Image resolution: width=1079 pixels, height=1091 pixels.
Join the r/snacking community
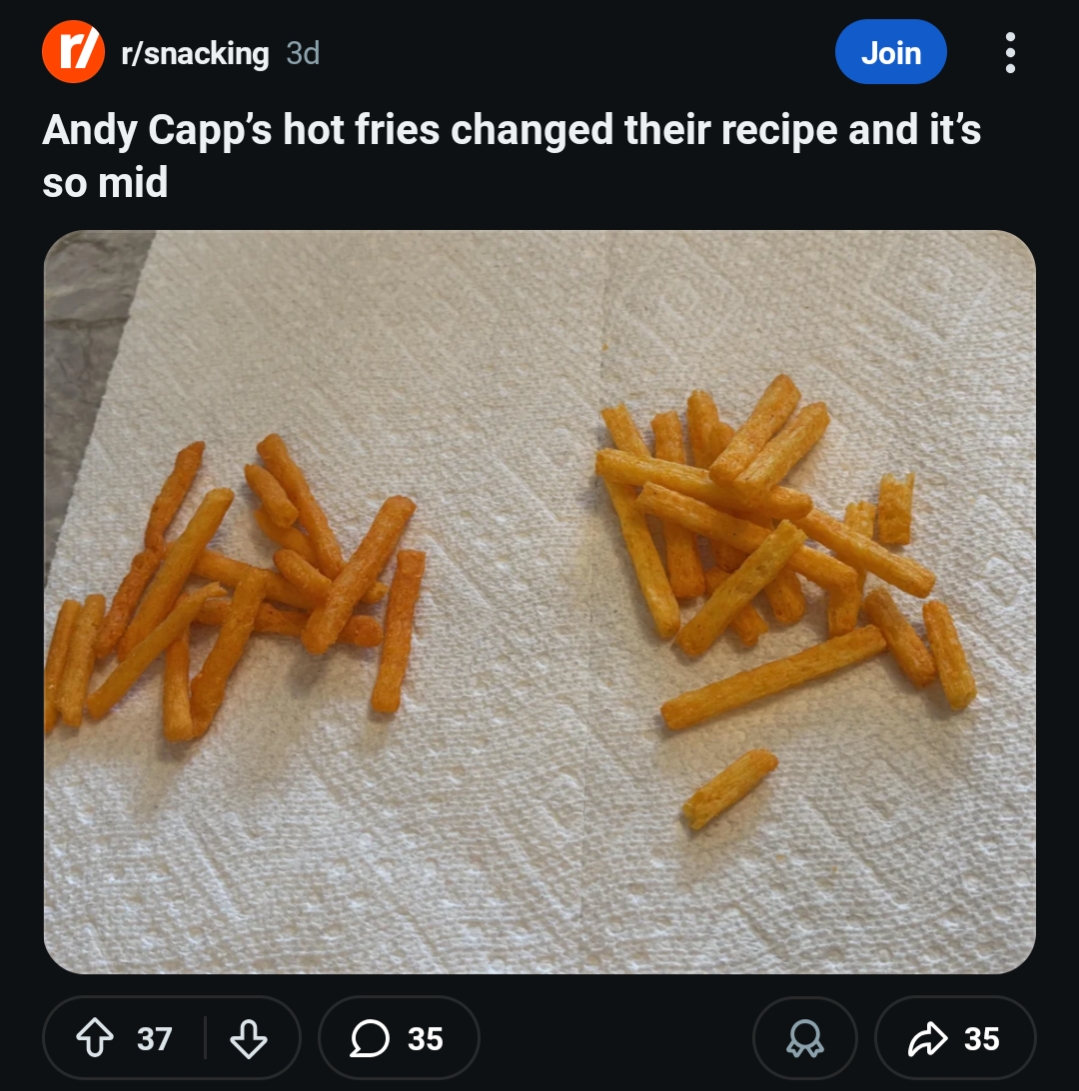(x=890, y=52)
